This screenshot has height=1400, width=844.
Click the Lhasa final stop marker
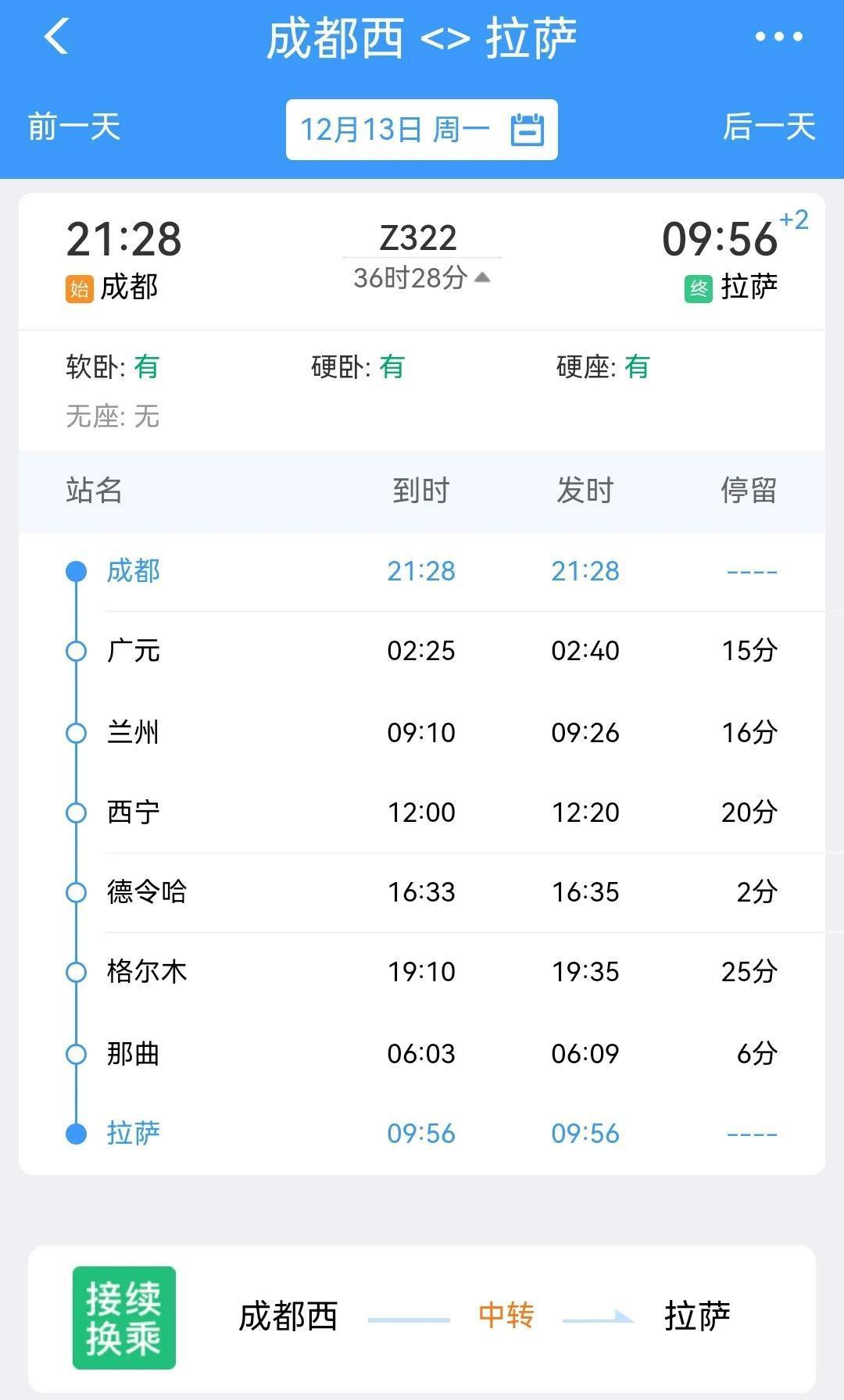coord(76,1134)
